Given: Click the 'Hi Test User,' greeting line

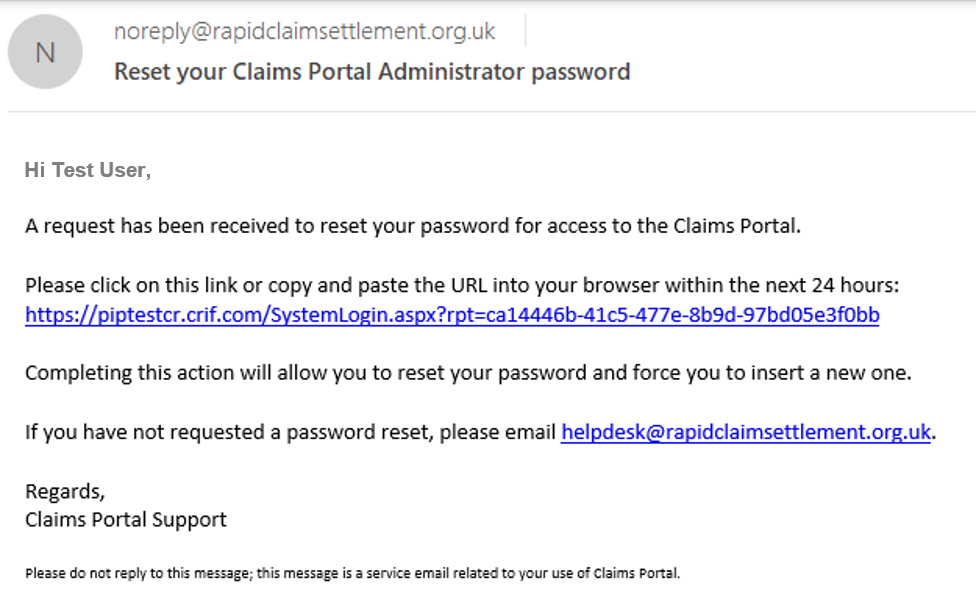Looking at the screenshot, I should (88, 170).
